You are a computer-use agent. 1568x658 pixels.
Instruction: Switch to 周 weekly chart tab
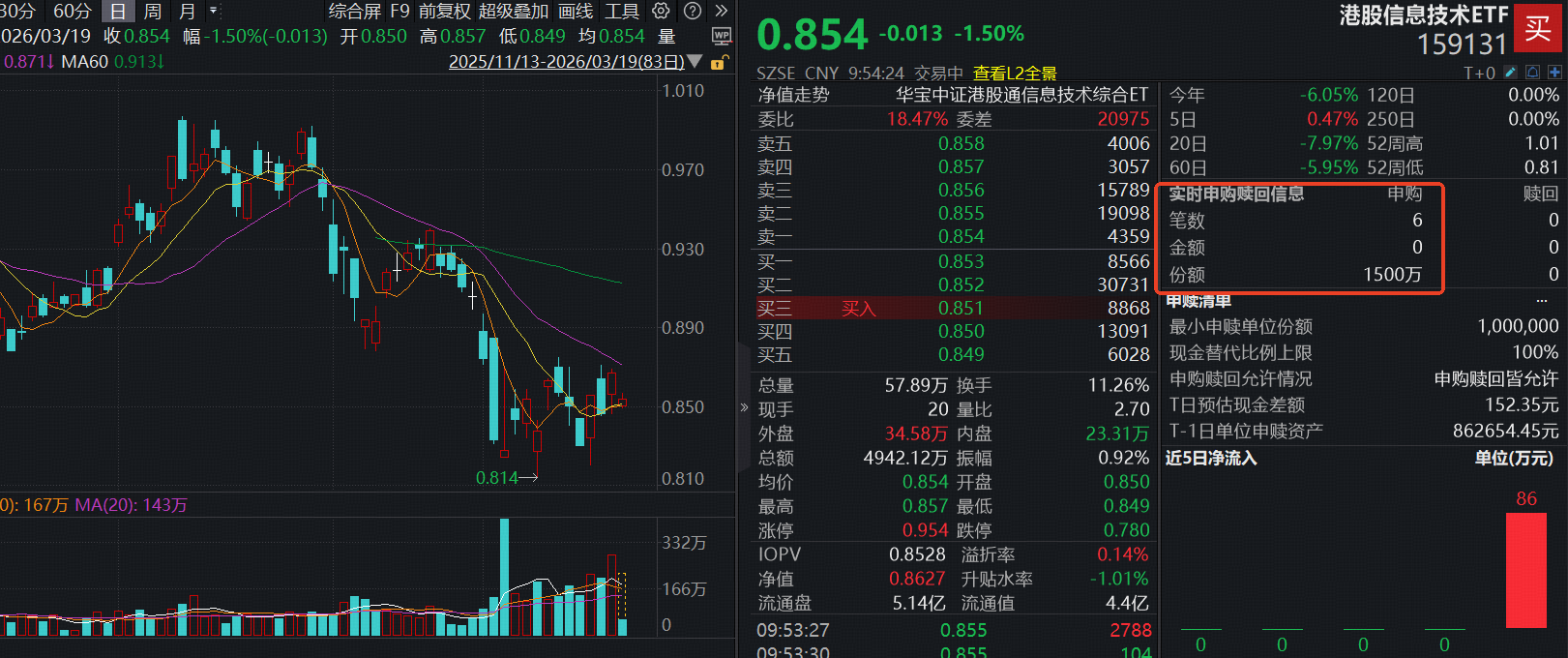coord(152,12)
